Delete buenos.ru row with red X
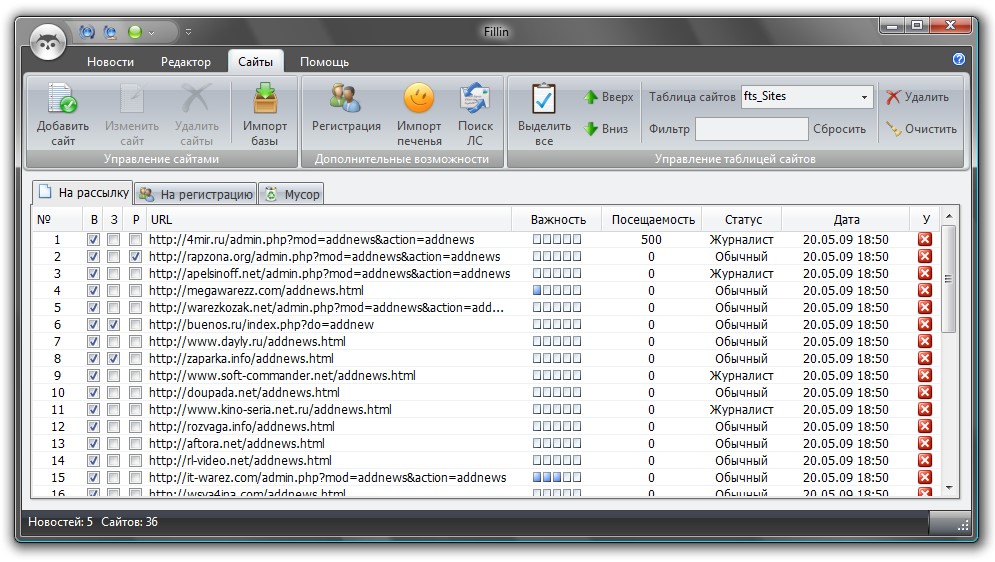Image resolution: width=995 pixels, height=562 pixels. [925, 324]
